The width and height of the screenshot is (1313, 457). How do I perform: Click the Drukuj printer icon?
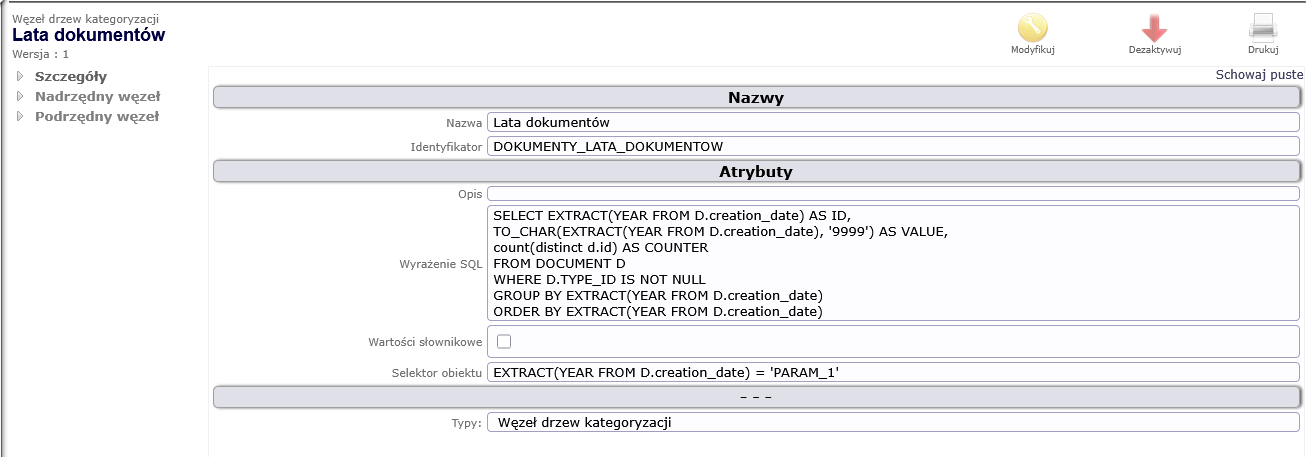pos(1263,28)
